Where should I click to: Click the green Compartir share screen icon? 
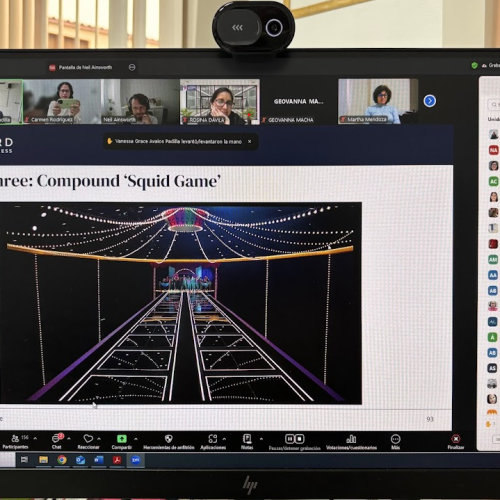tap(122, 439)
